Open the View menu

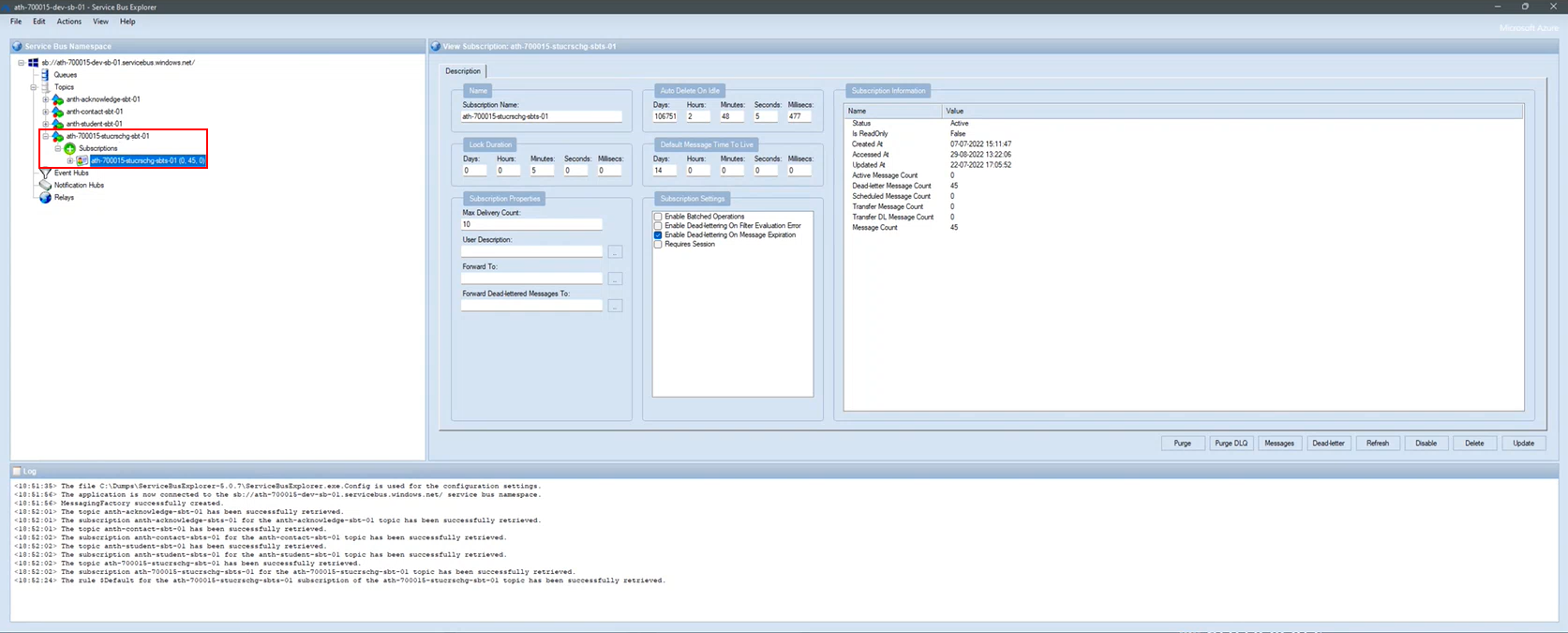(x=100, y=22)
